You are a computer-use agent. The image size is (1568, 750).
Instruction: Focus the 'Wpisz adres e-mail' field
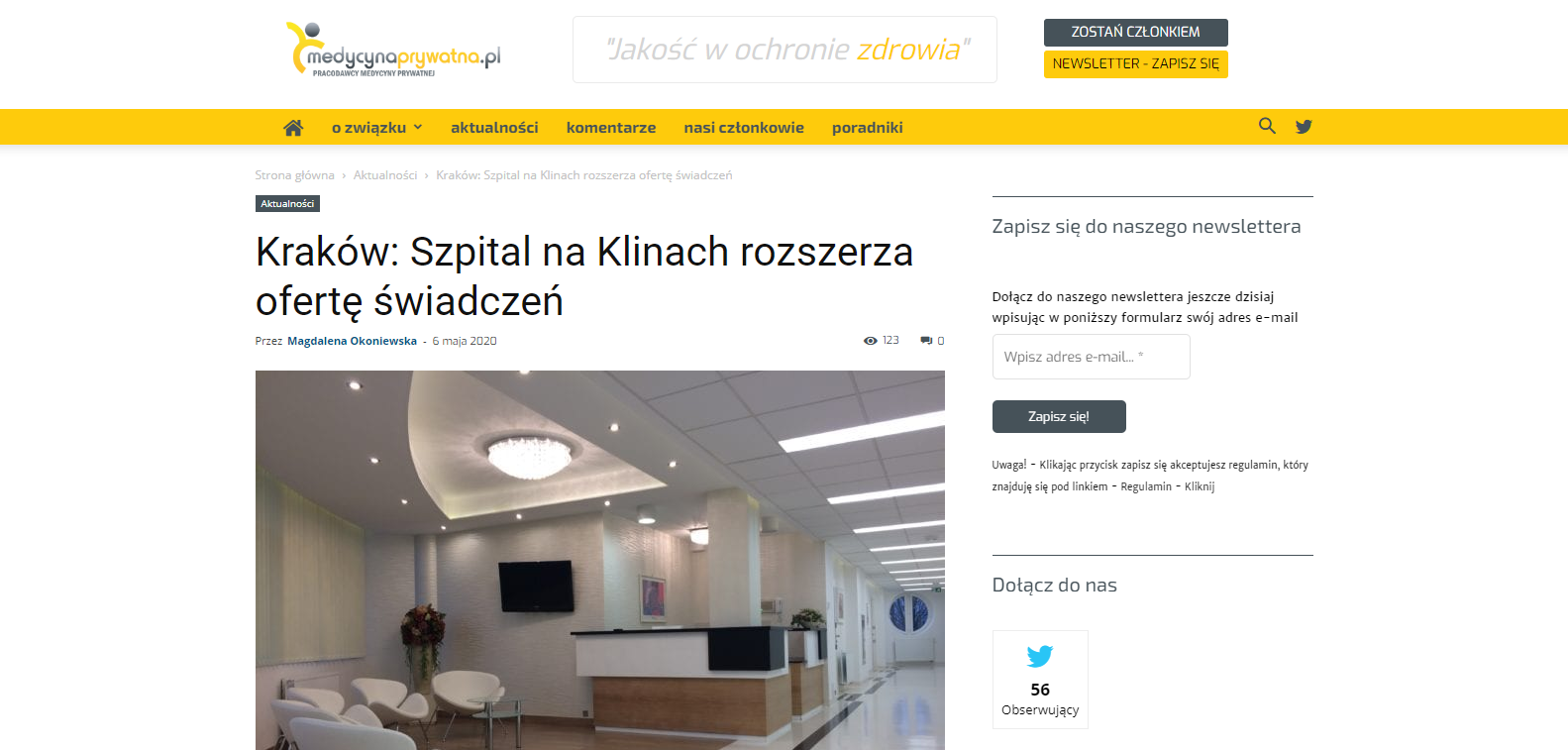pos(1092,357)
